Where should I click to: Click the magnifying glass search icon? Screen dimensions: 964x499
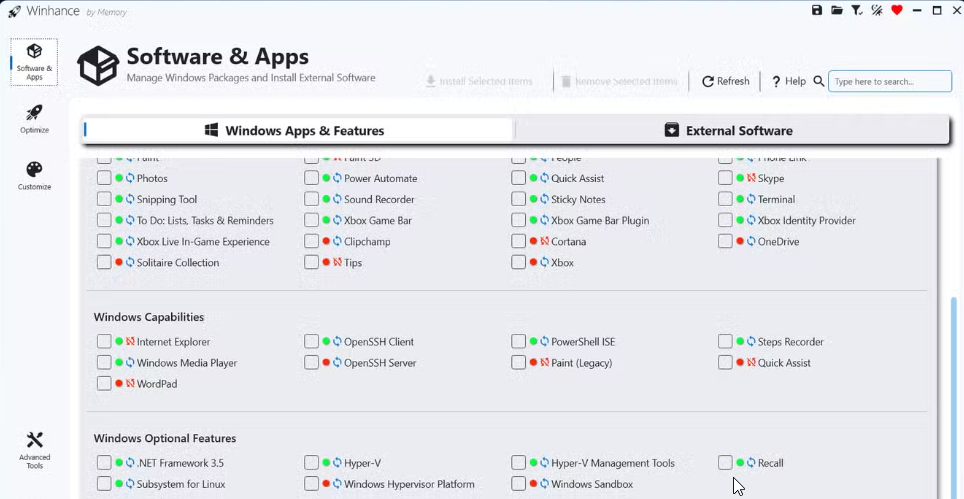pos(819,81)
